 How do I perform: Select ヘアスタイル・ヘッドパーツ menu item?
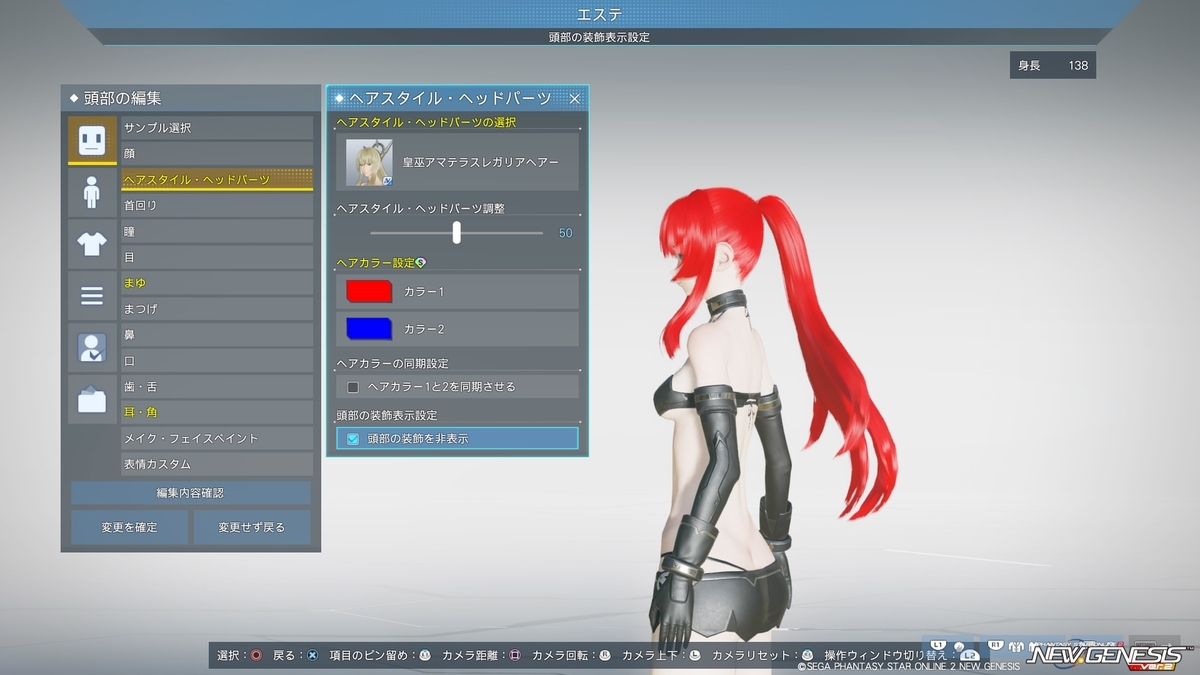[217, 180]
